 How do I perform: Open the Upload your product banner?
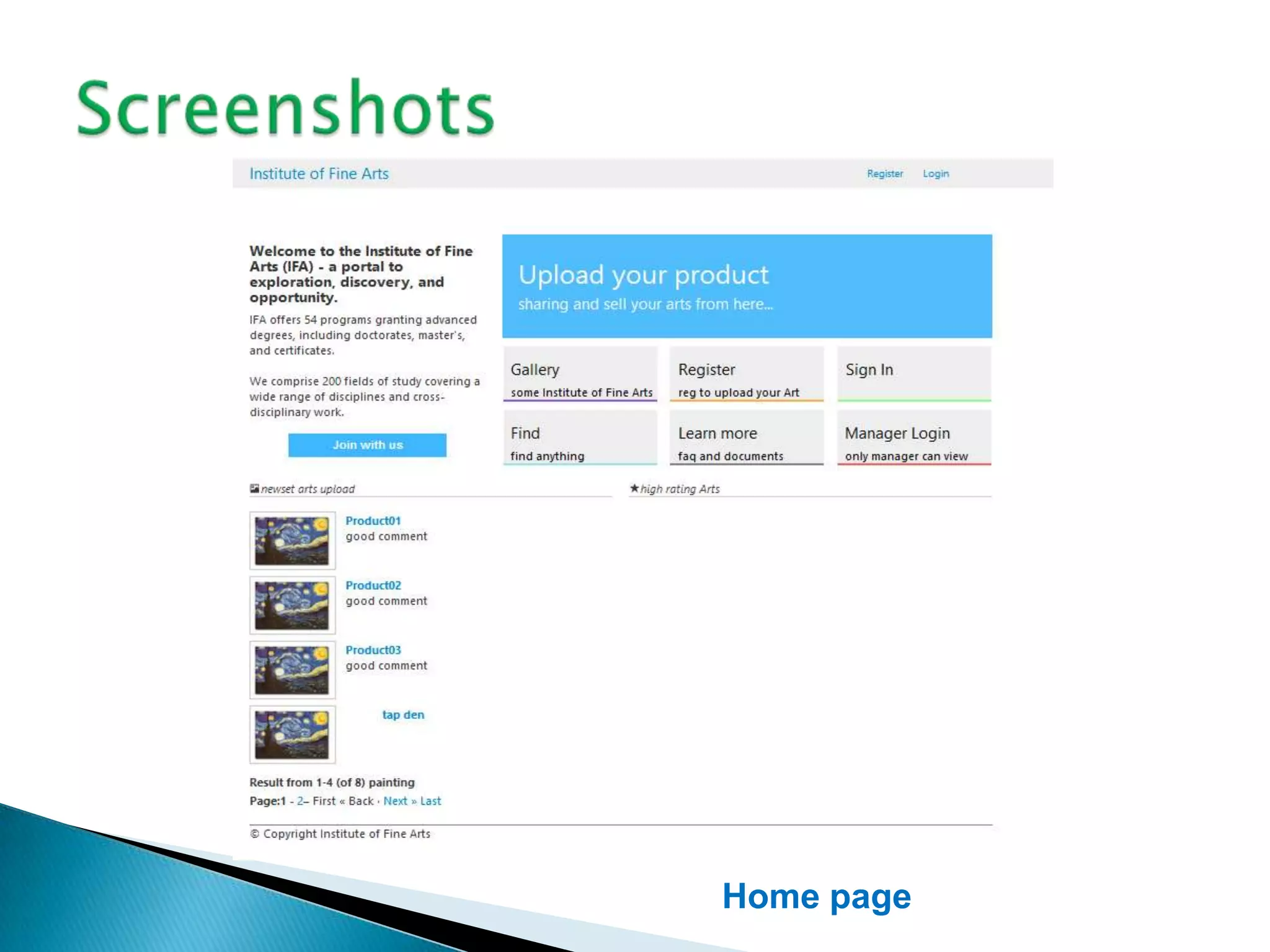(747, 286)
